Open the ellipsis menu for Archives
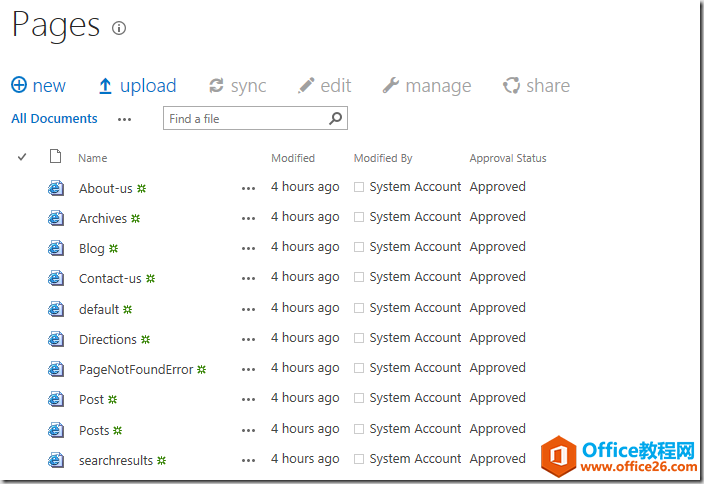704x484 pixels. tap(248, 218)
